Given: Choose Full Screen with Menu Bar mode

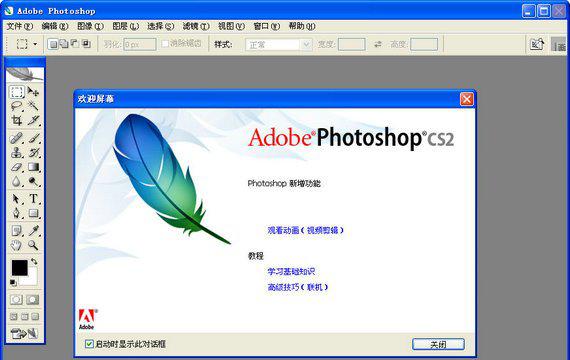Looking at the screenshot, I should (x=24, y=316).
